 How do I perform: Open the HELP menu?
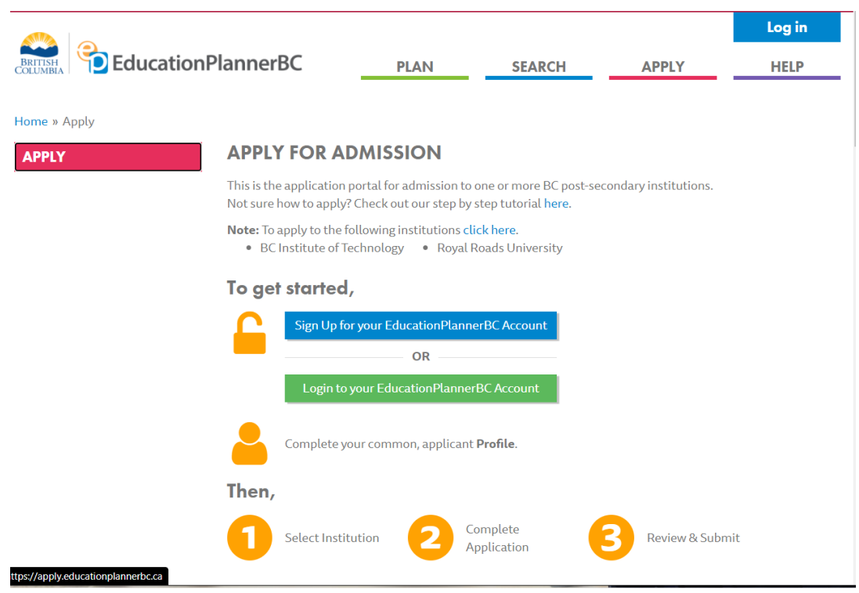point(786,67)
